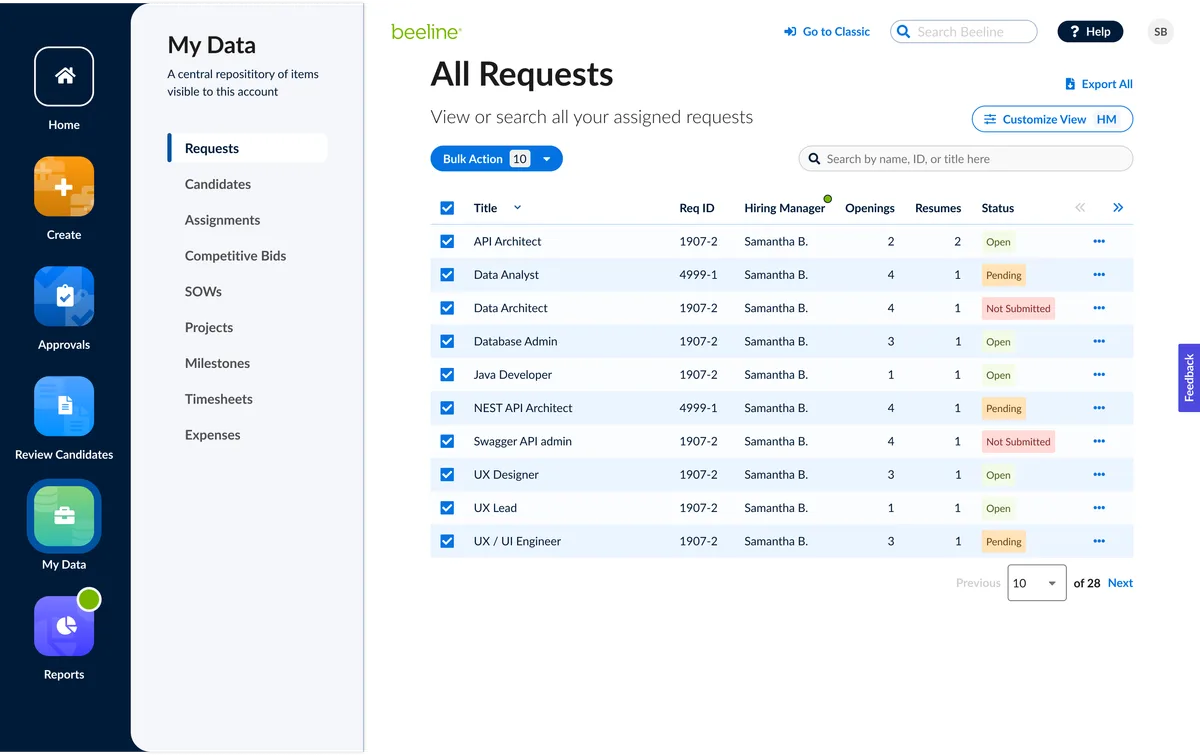Click the double-chevron next columns arrow
1200x755 pixels.
point(1118,208)
